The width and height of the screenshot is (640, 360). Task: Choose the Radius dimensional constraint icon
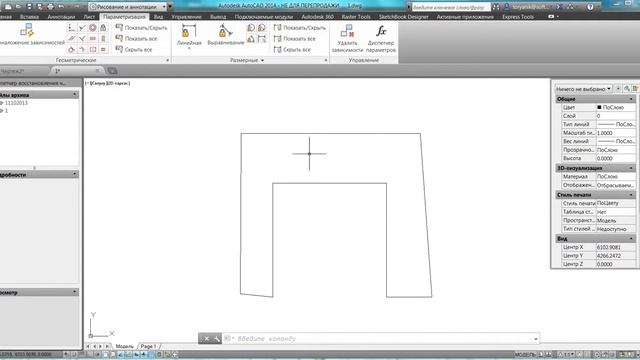251,28
